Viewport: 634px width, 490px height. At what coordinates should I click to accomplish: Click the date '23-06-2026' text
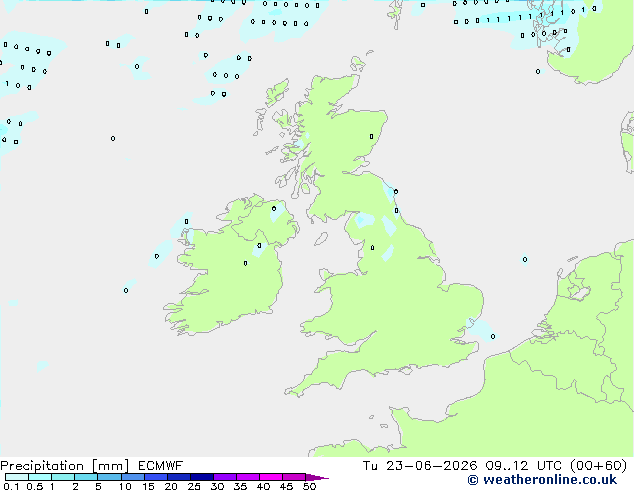(431, 466)
